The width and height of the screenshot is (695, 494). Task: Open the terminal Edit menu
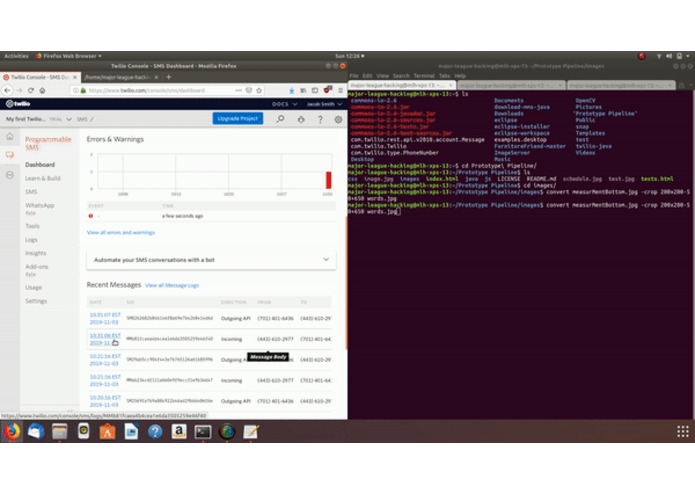tap(367, 76)
